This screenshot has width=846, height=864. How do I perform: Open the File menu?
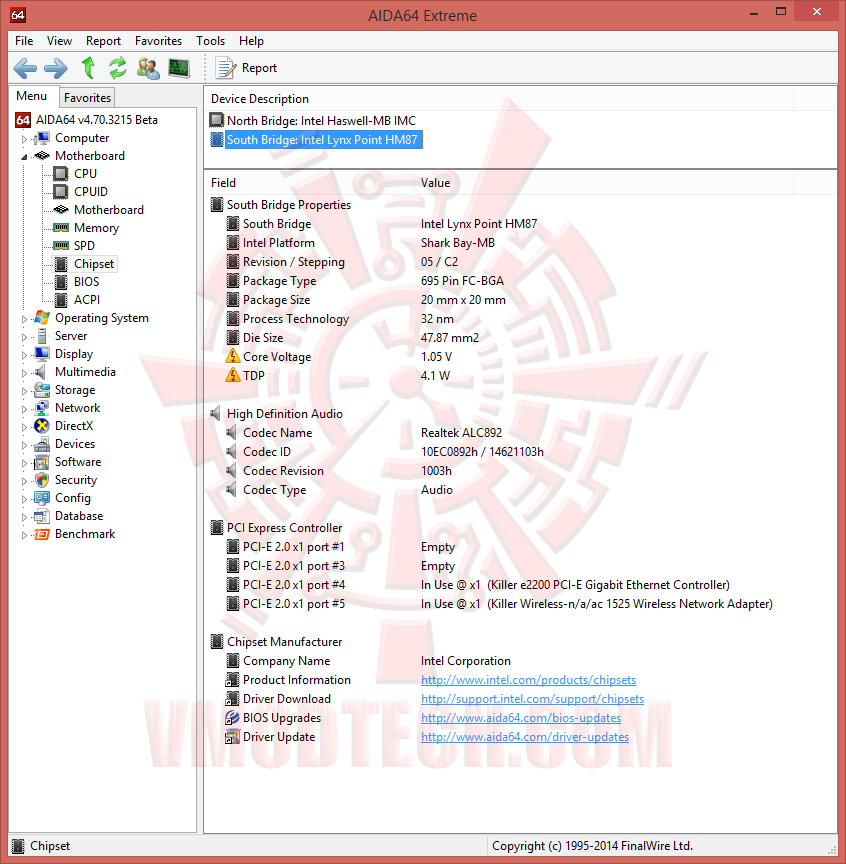pyautogui.click(x=24, y=41)
